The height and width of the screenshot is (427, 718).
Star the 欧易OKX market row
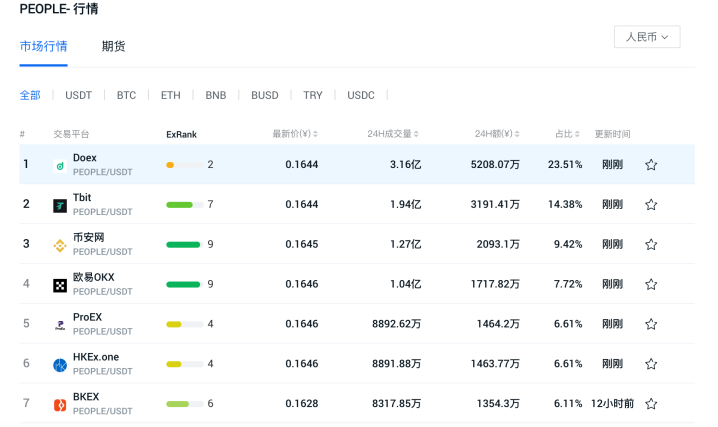point(651,284)
